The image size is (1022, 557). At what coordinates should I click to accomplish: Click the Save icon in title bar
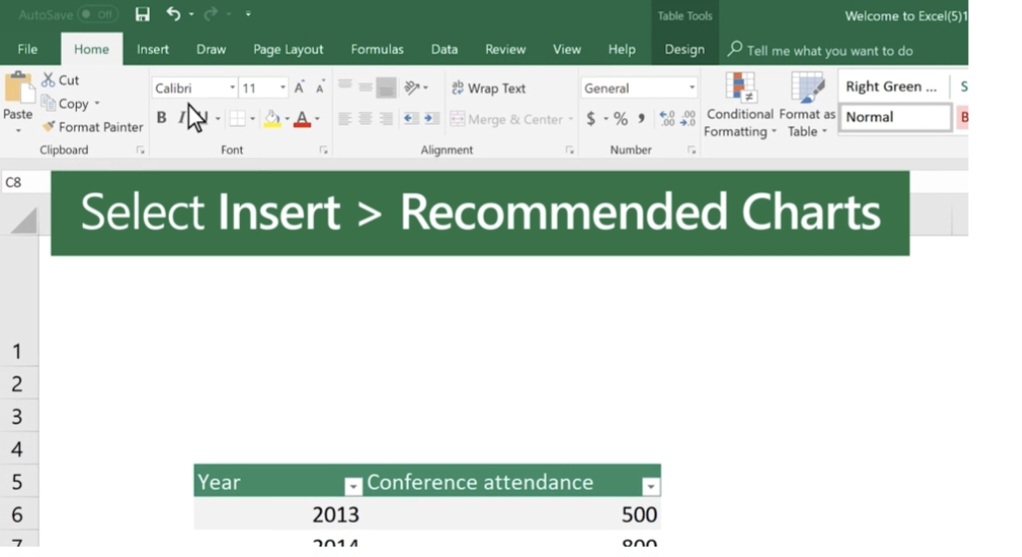142,14
